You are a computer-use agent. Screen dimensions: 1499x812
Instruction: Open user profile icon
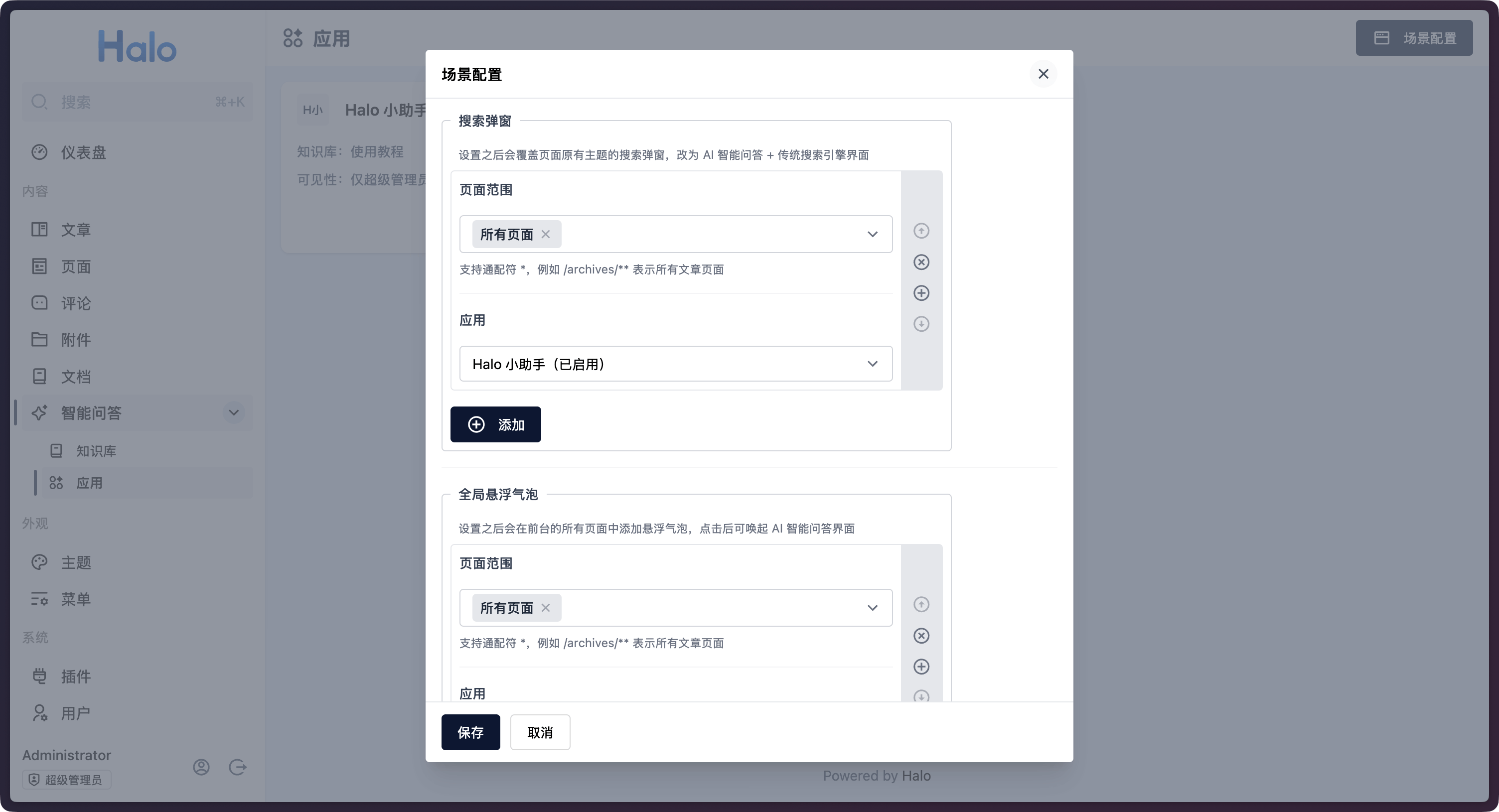pyautogui.click(x=201, y=767)
